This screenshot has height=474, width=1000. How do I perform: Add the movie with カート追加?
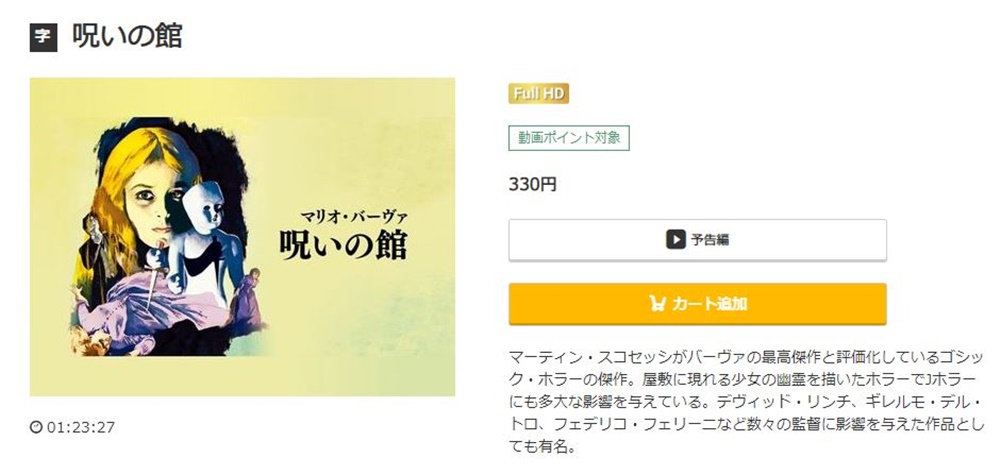coord(697,304)
